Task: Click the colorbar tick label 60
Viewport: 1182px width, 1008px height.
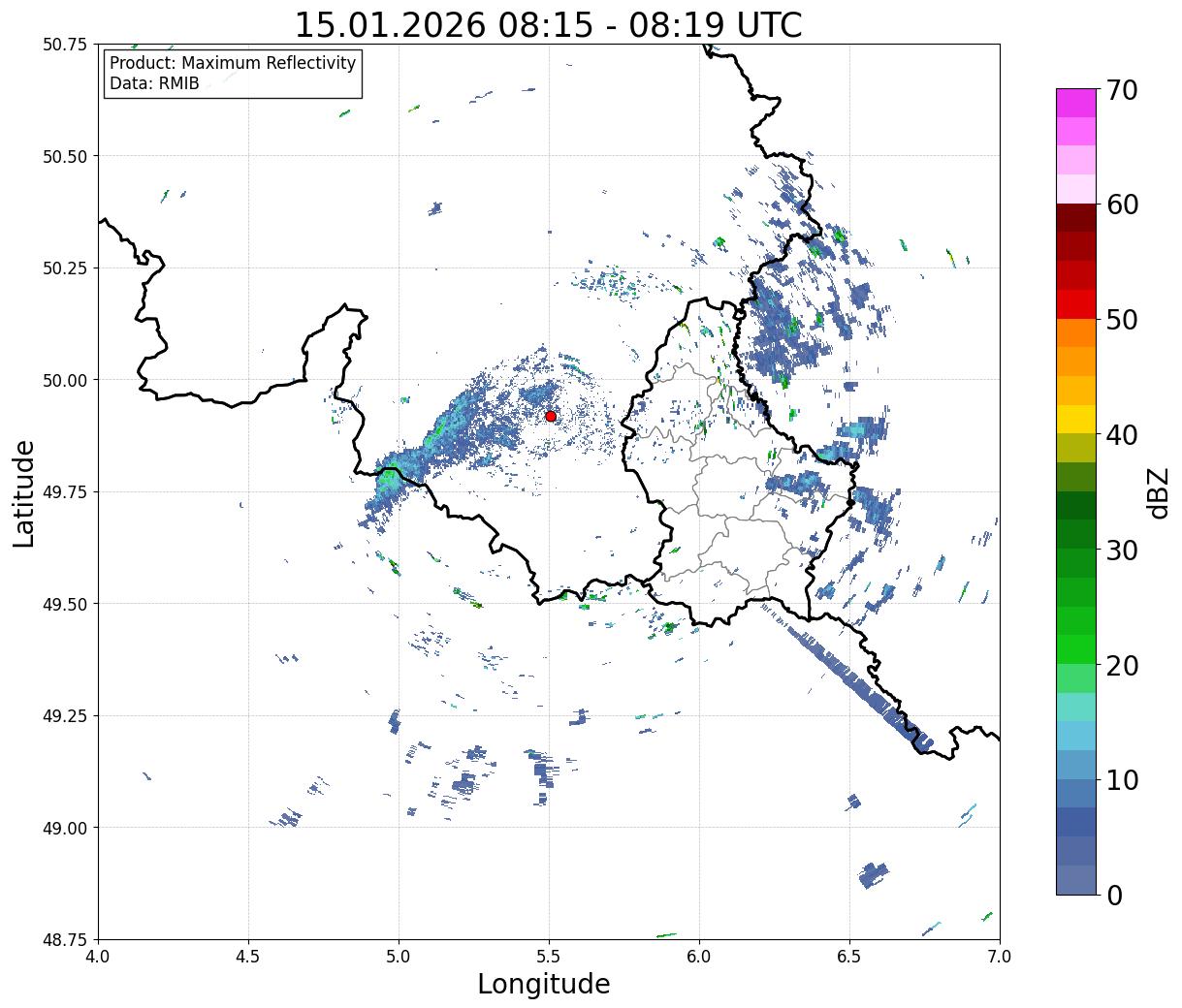Action: click(1121, 205)
